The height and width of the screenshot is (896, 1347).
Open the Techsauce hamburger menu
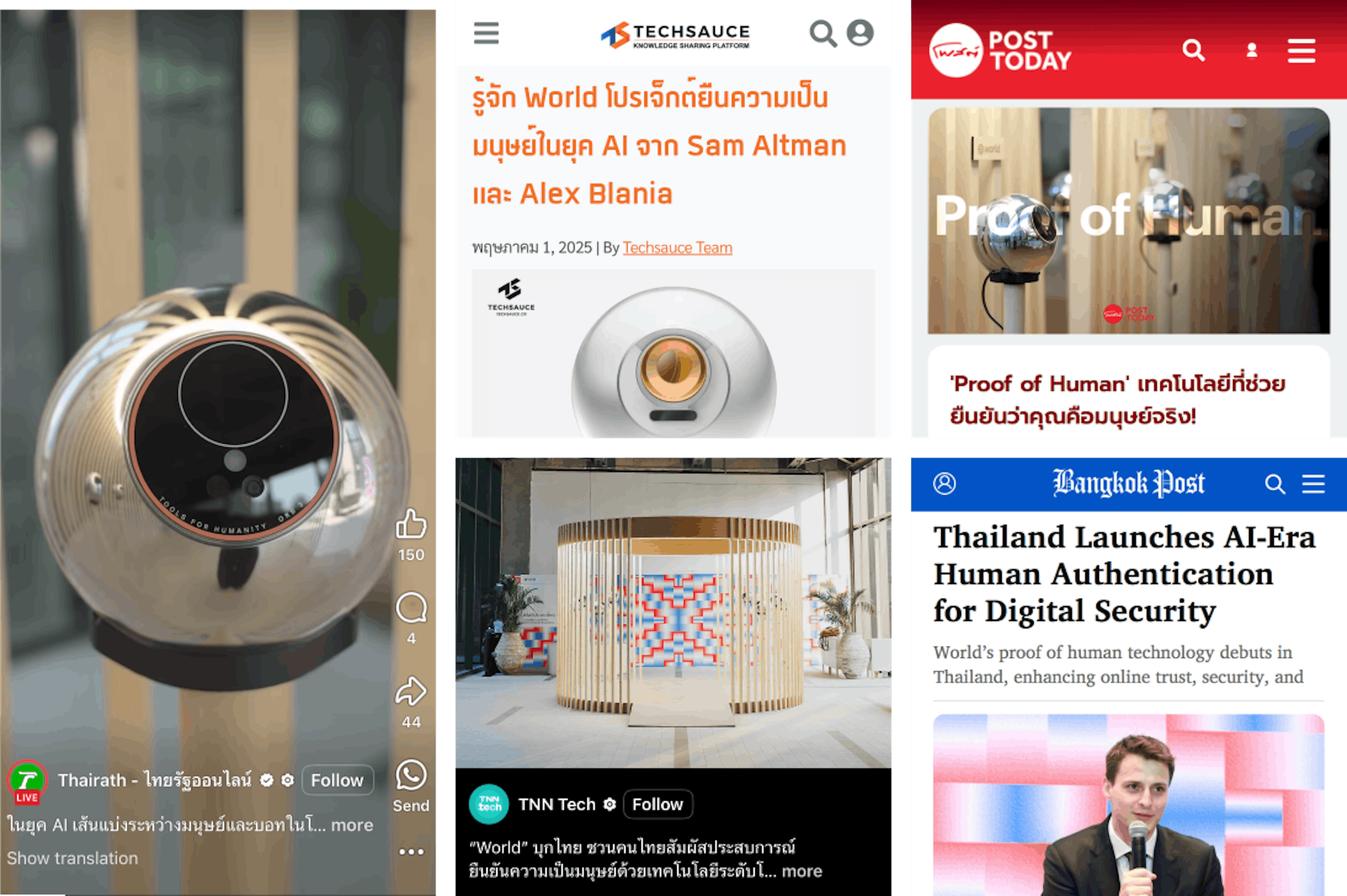click(x=486, y=33)
